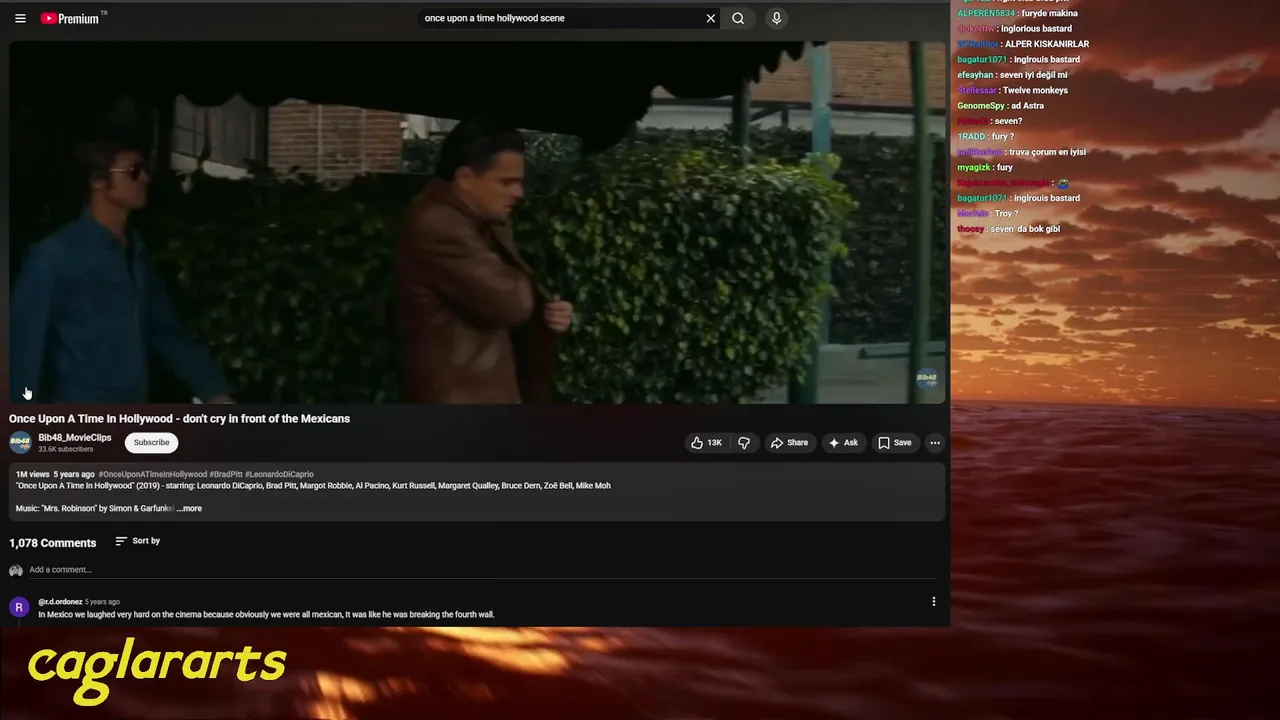
Task: Open the comments Sort by dropdown
Action: pyautogui.click(x=138, y=541)
